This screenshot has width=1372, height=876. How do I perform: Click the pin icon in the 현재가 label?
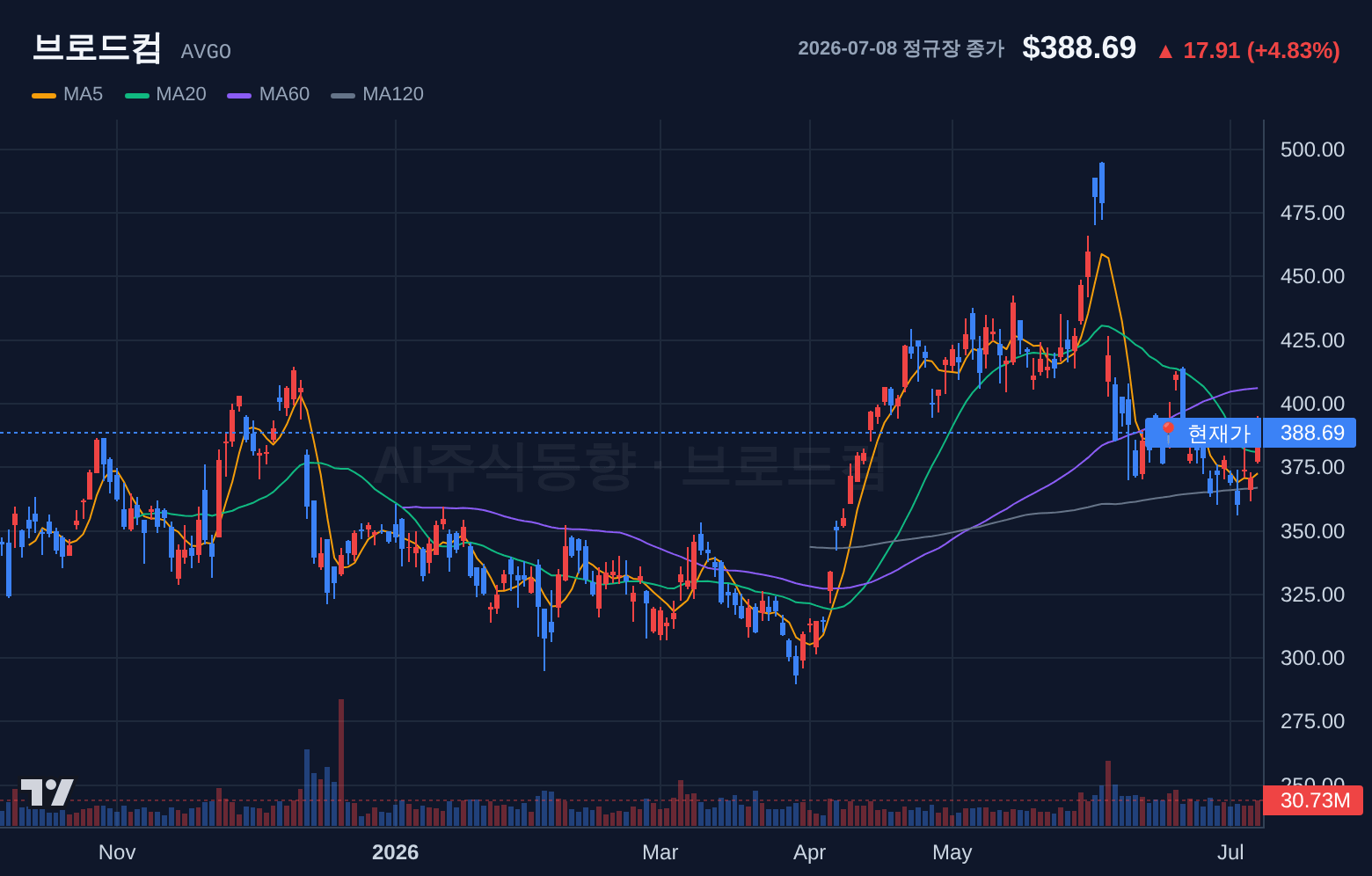pyautogui.click(x=1168, y=433)
